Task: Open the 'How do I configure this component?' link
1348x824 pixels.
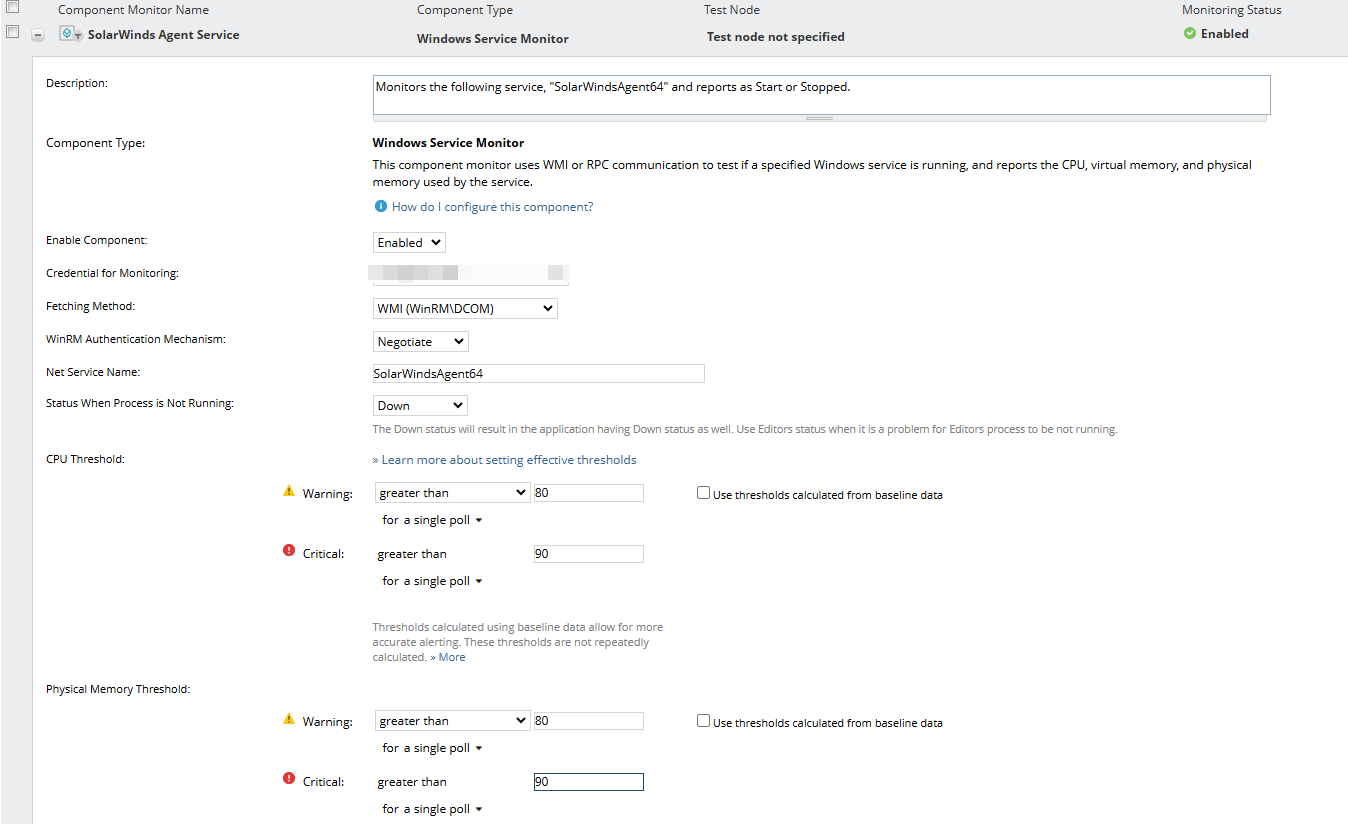Action: [x=492, y=207]
